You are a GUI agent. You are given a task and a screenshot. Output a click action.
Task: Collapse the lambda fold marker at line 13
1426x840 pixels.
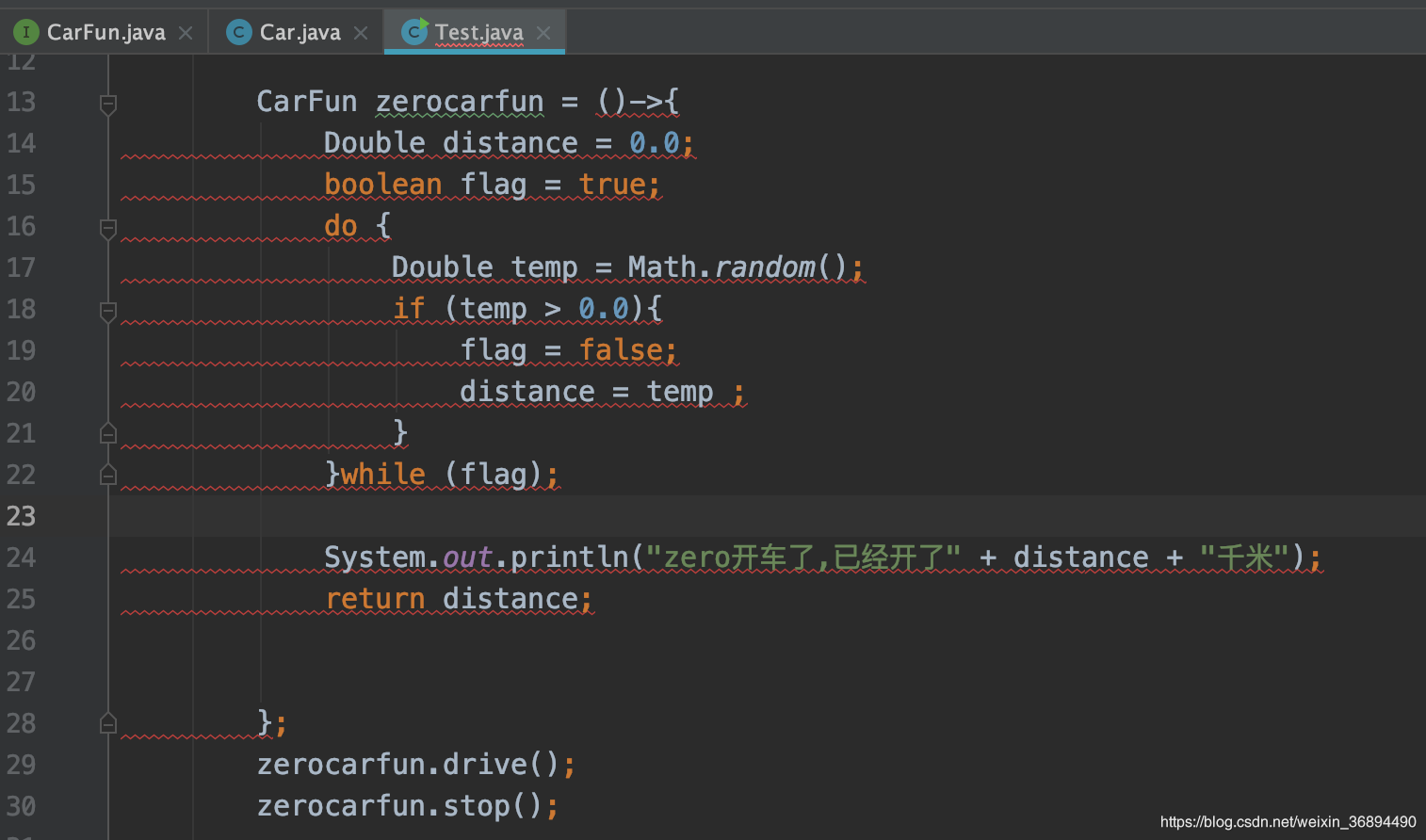pyautogui.click(x=108, y=104)
